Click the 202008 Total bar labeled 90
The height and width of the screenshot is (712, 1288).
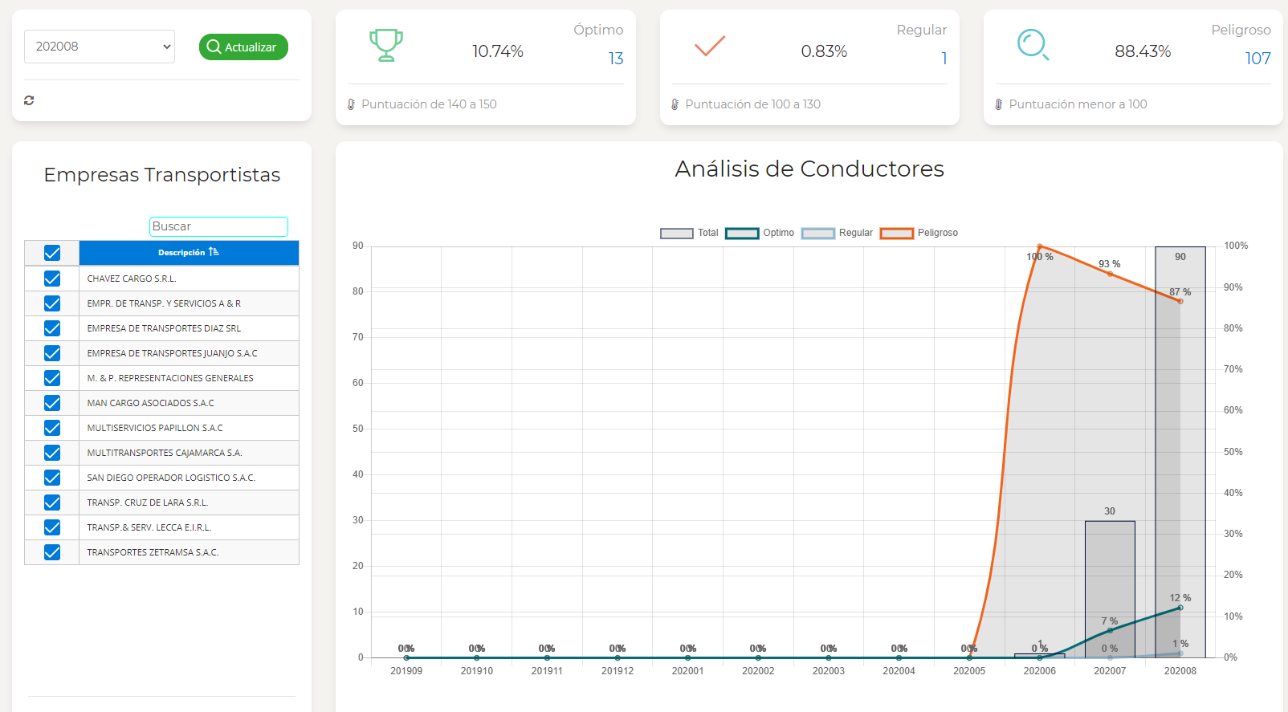1180,452
